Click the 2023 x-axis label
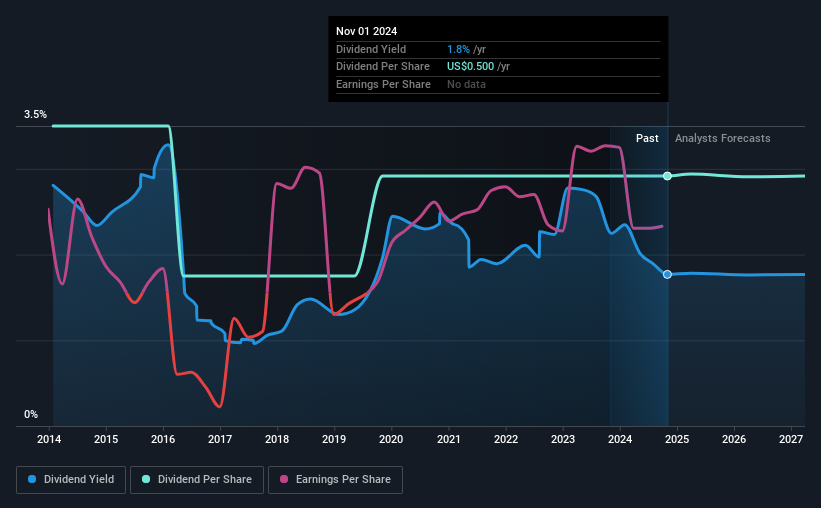Viewport: 821px width, 508px height. (563, 439)
